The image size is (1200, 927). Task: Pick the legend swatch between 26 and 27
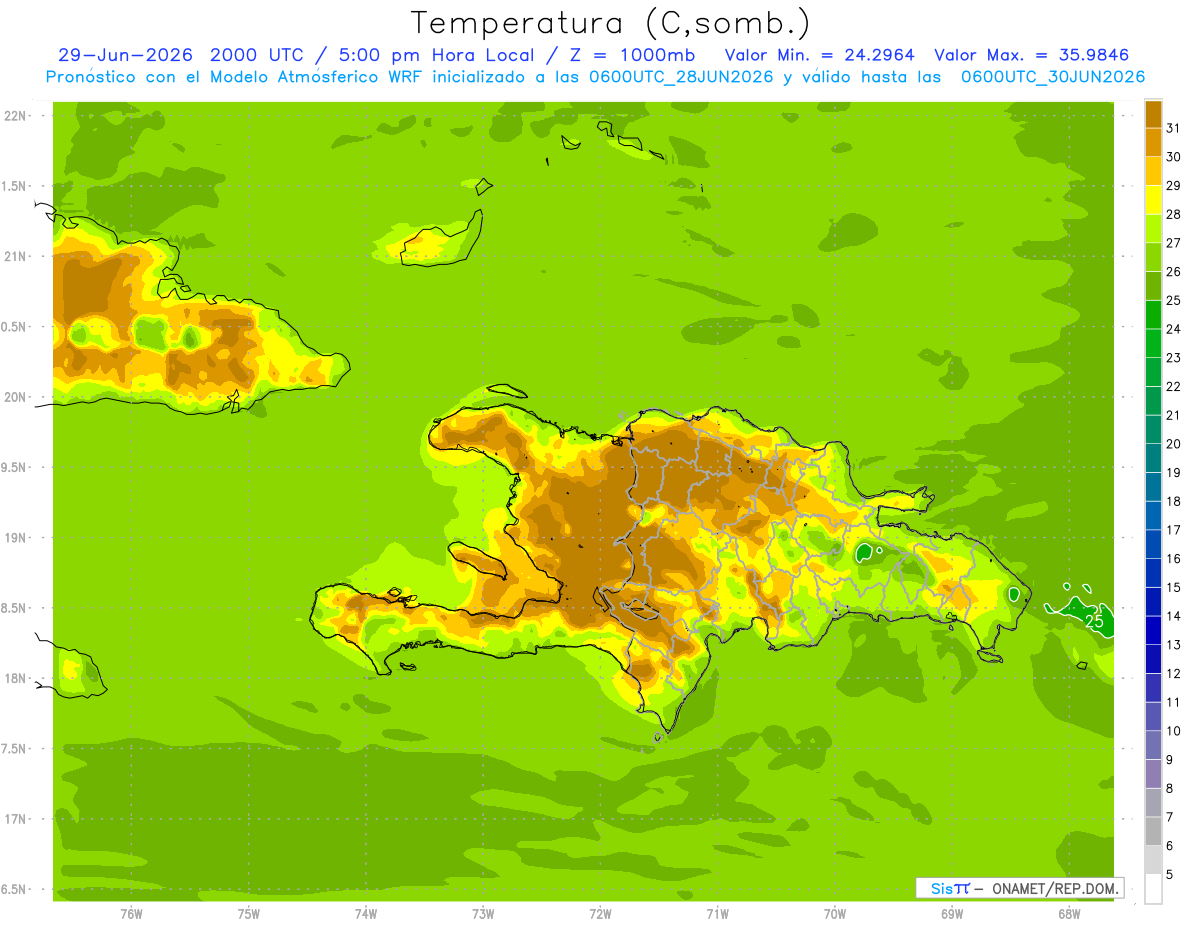[x=1153, y=257]
